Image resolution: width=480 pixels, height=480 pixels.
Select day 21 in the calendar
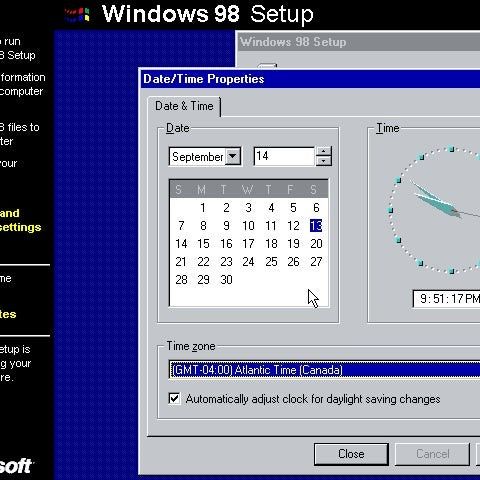tap(181, 262)
